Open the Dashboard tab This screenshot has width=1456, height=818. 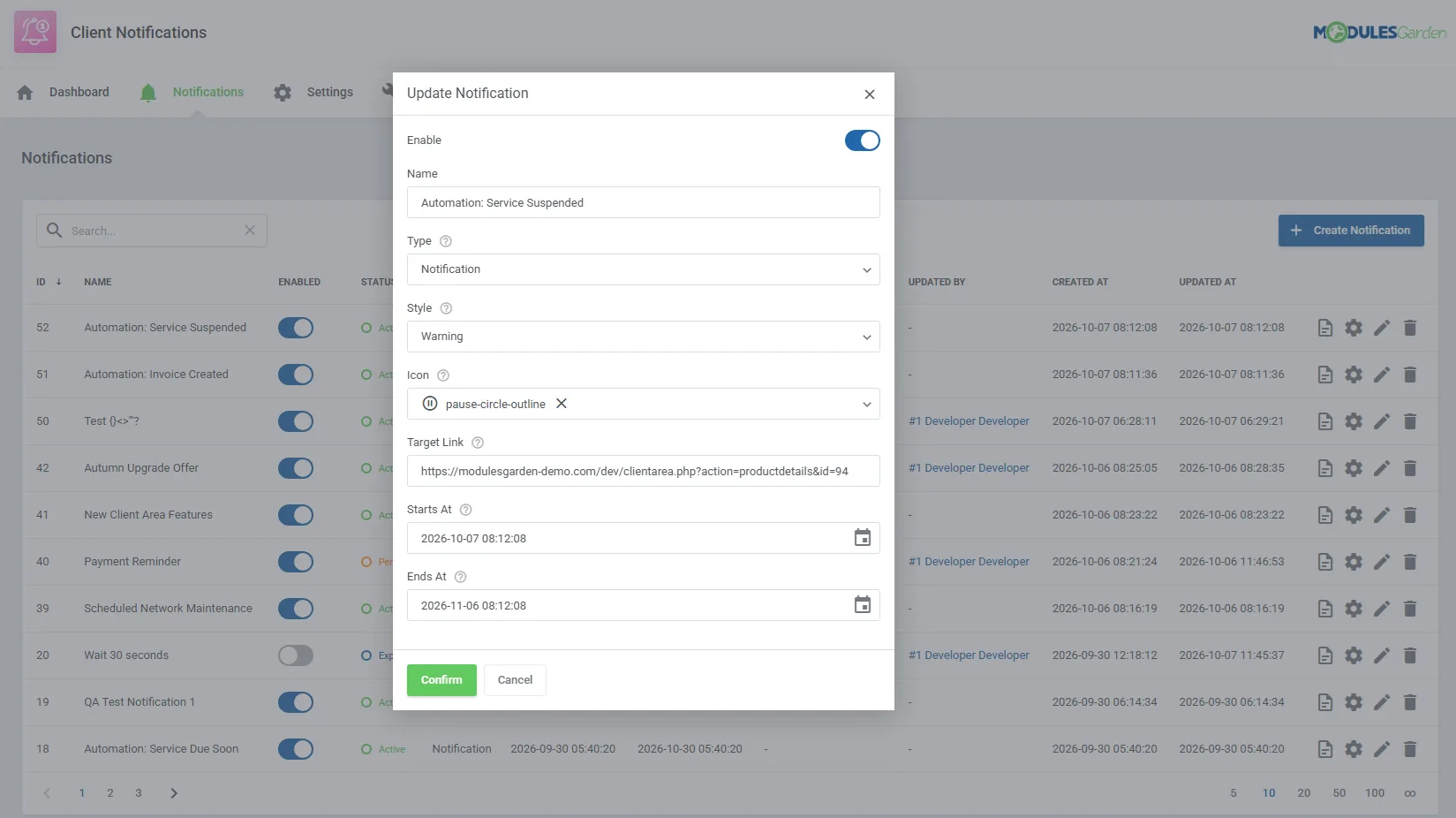point(63,92)
